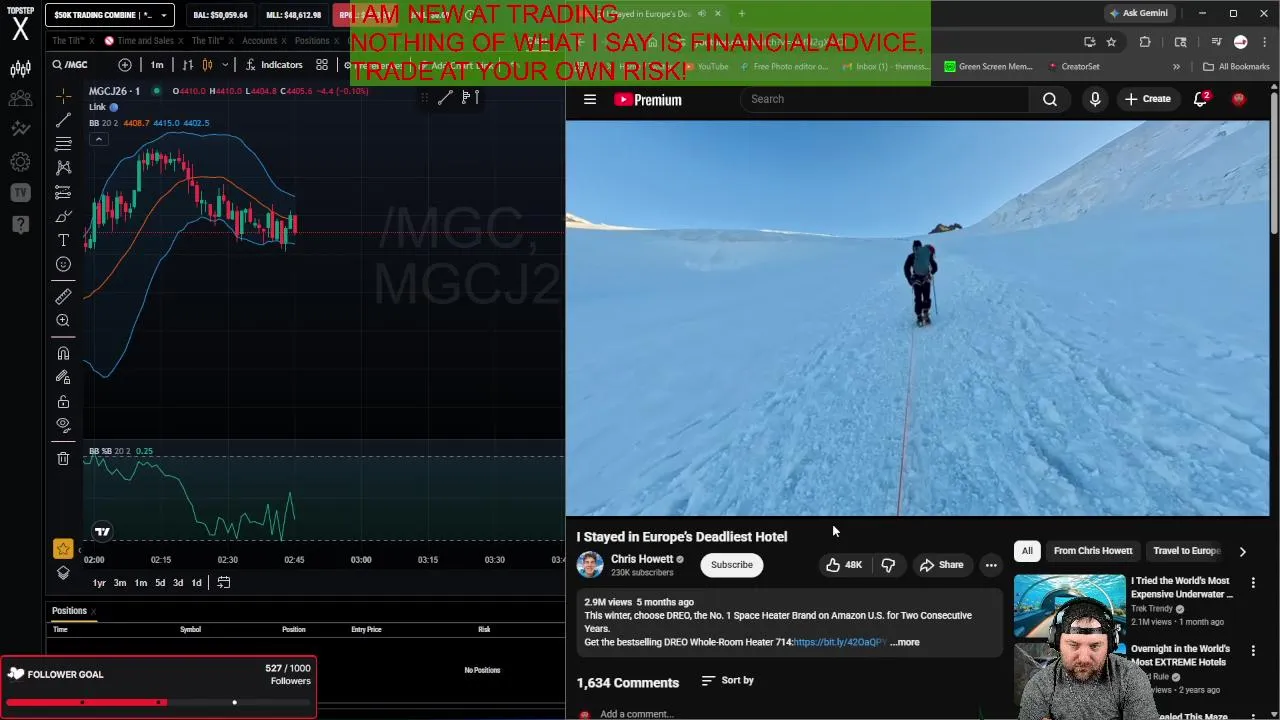Open the community people sidebar icon
This screenshot has width=1280, height=720.
(20, 98)
